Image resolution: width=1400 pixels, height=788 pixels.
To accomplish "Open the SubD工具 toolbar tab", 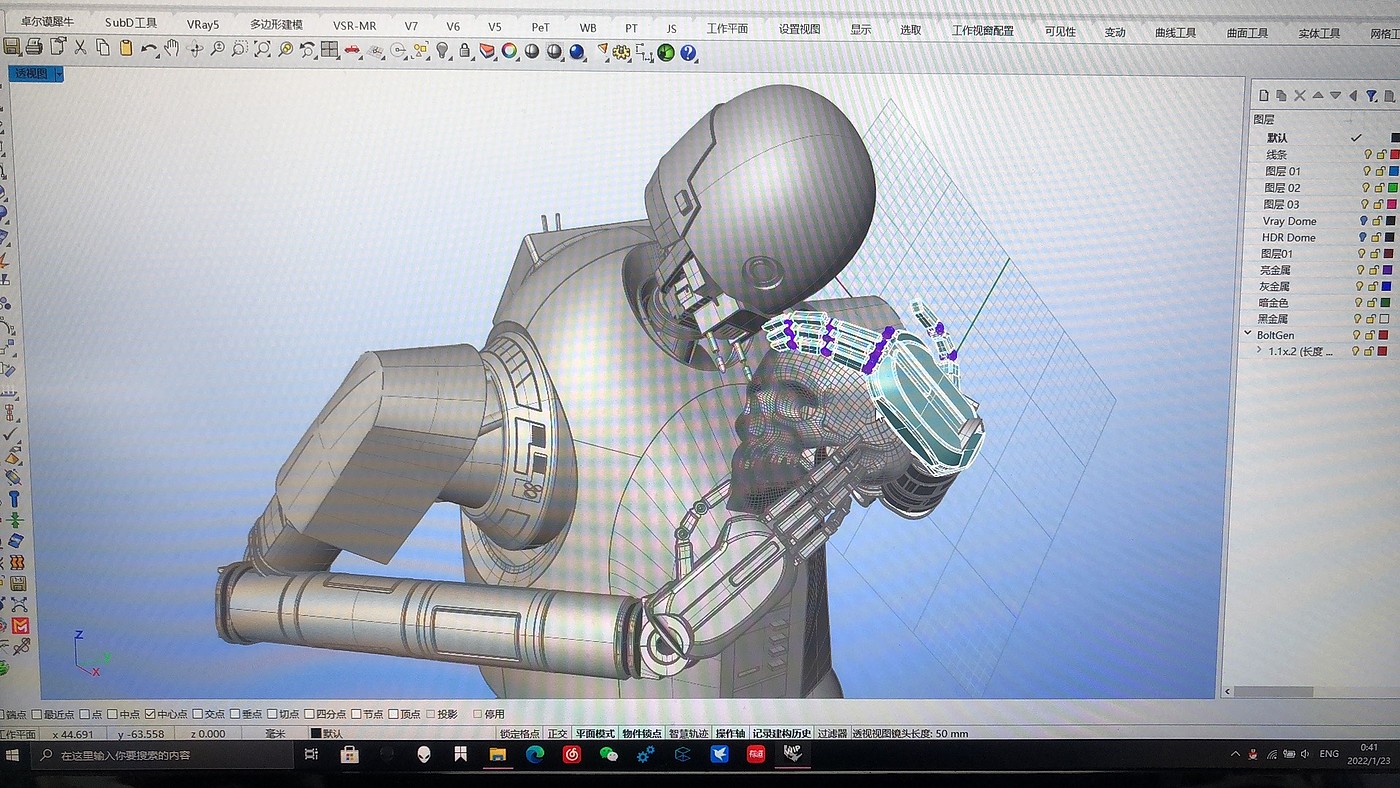I will pos(131,23).
